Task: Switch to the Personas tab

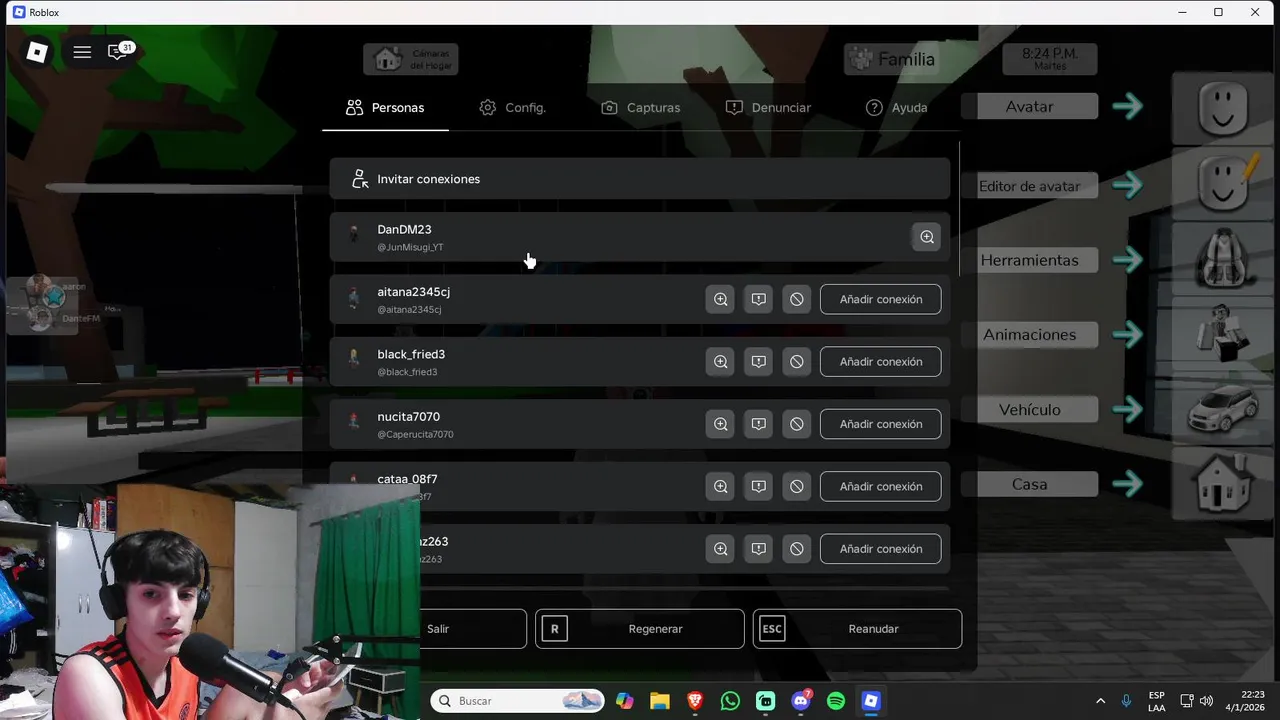Action: click(385, 107)
